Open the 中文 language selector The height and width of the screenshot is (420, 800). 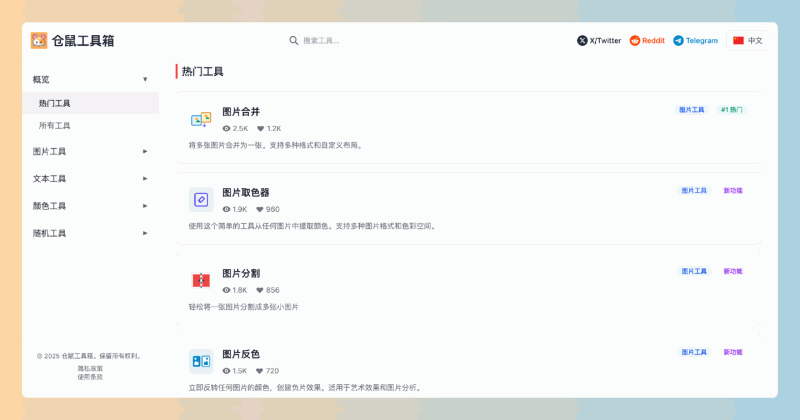pos(747,40)
